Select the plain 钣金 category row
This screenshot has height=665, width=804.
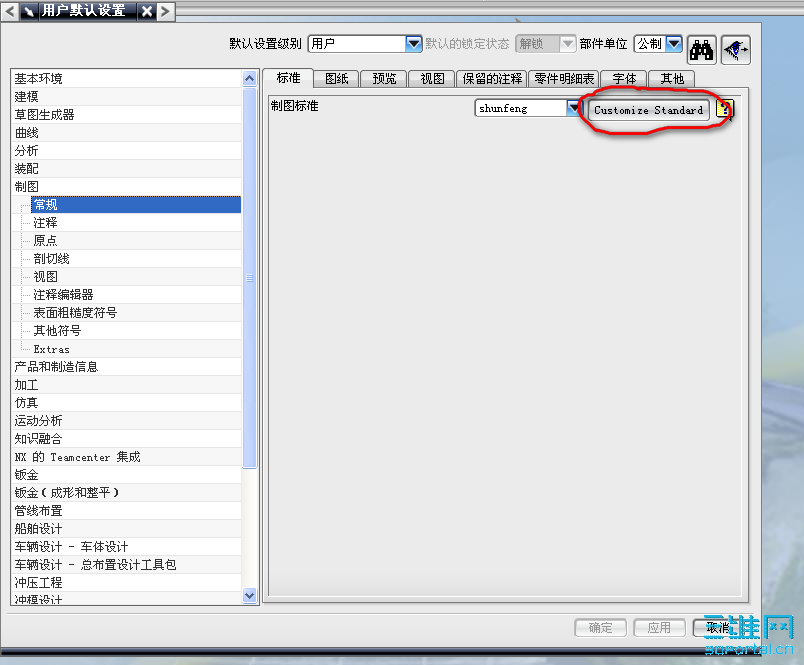(126, 475)
